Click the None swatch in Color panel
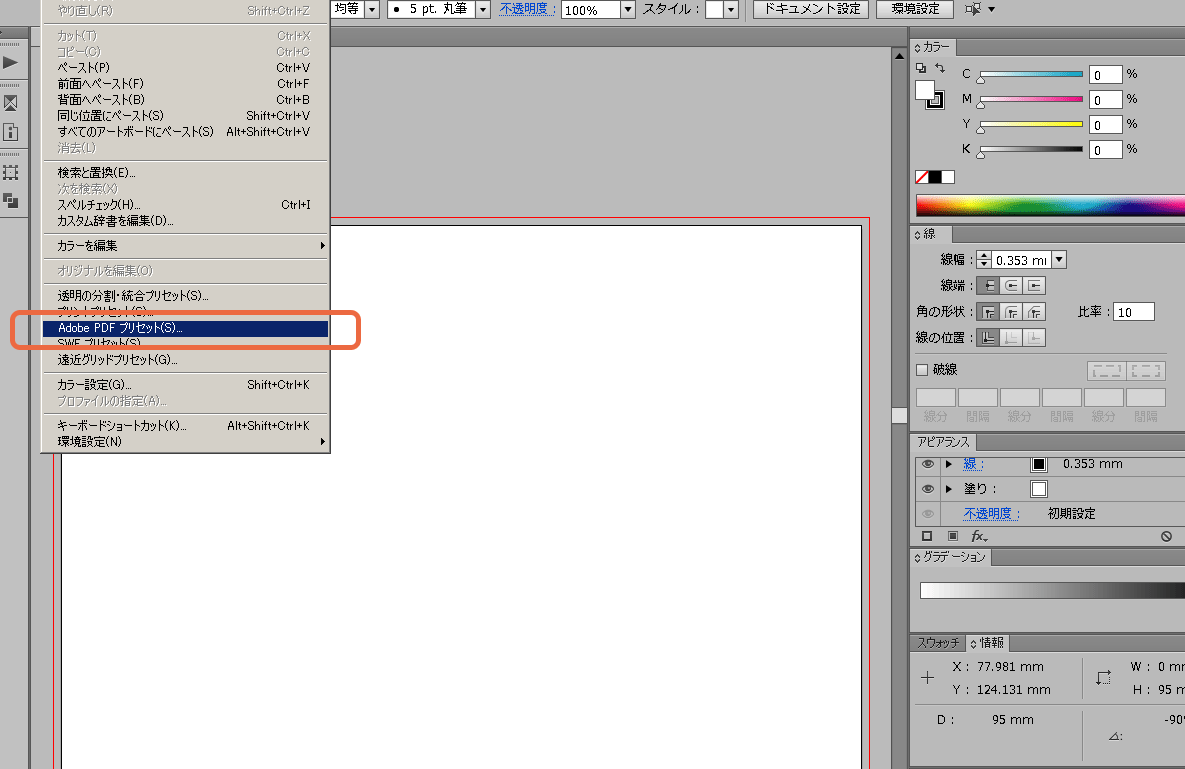 (922, 177)
